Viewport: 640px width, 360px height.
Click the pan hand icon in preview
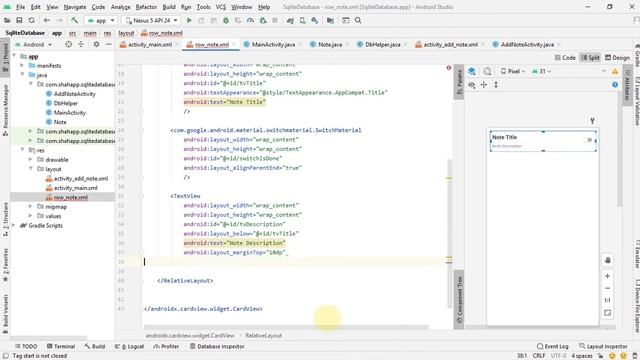(x=607, y=260)
